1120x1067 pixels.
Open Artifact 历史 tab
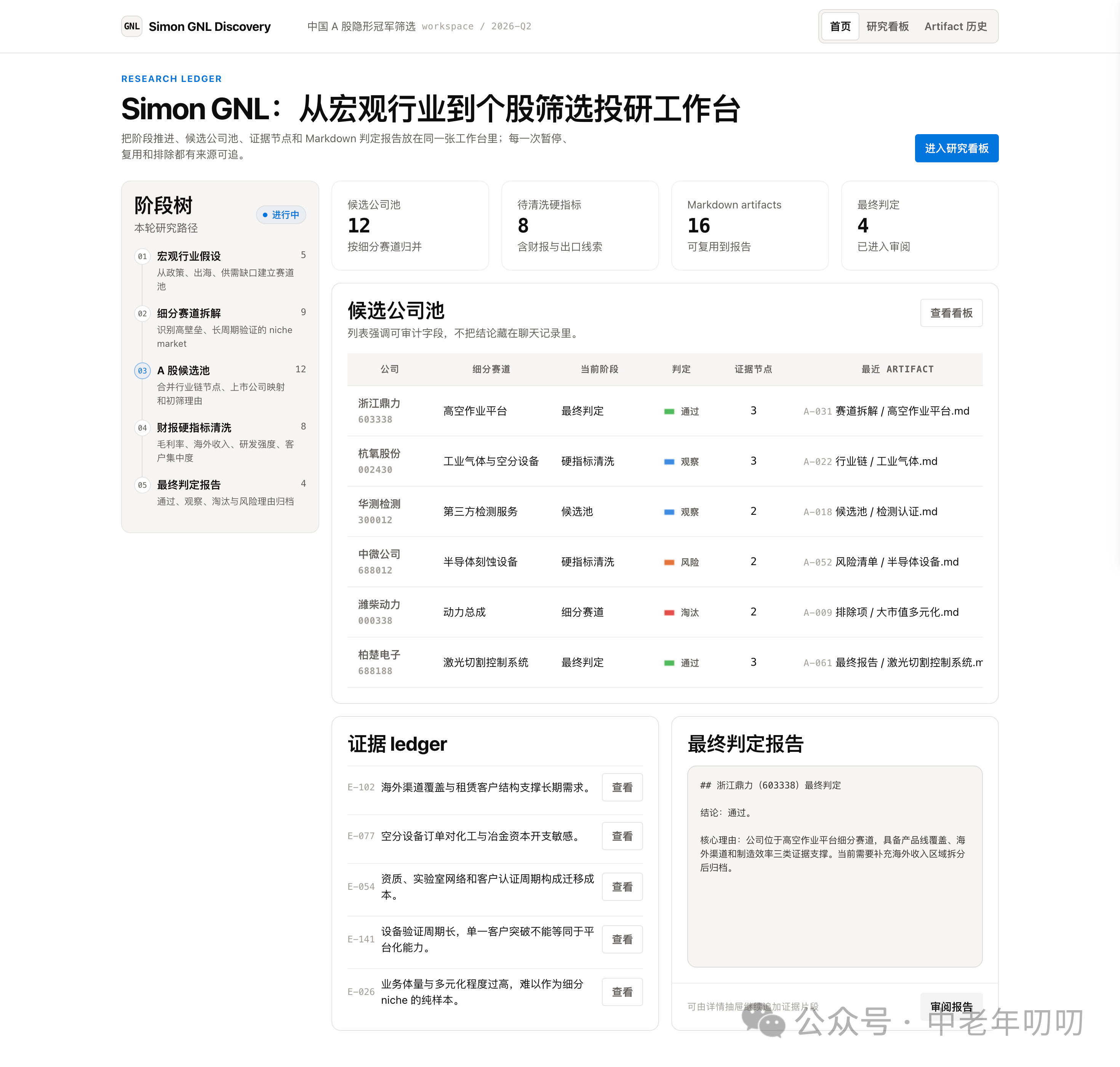point(955,26)
